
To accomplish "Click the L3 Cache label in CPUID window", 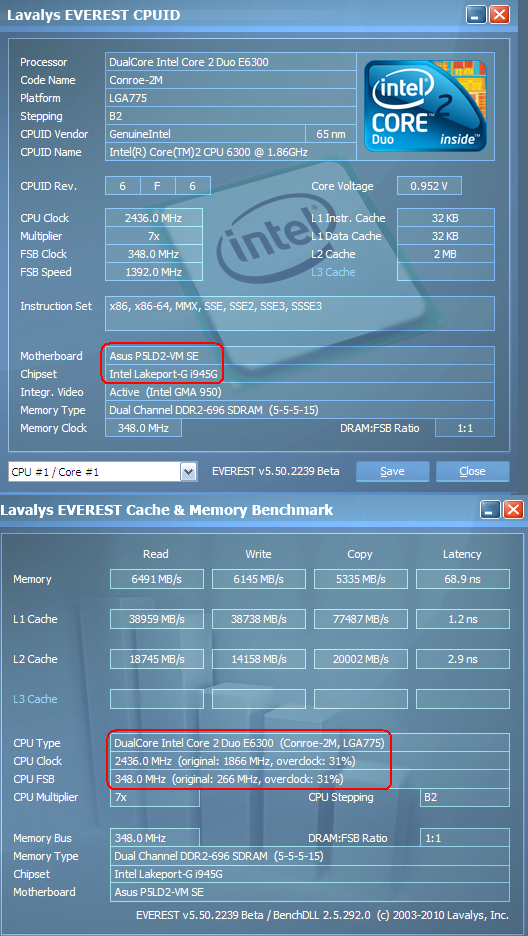I will [x=333, y=272].
